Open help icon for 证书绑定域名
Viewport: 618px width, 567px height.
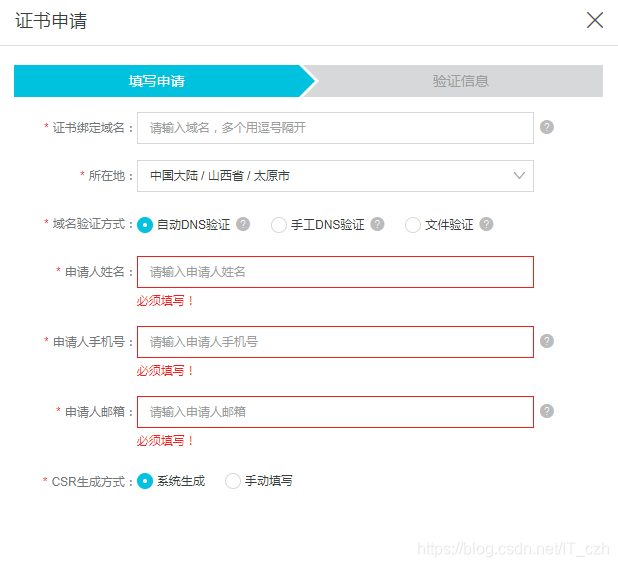pyautogui.click(x=547, y=127)
